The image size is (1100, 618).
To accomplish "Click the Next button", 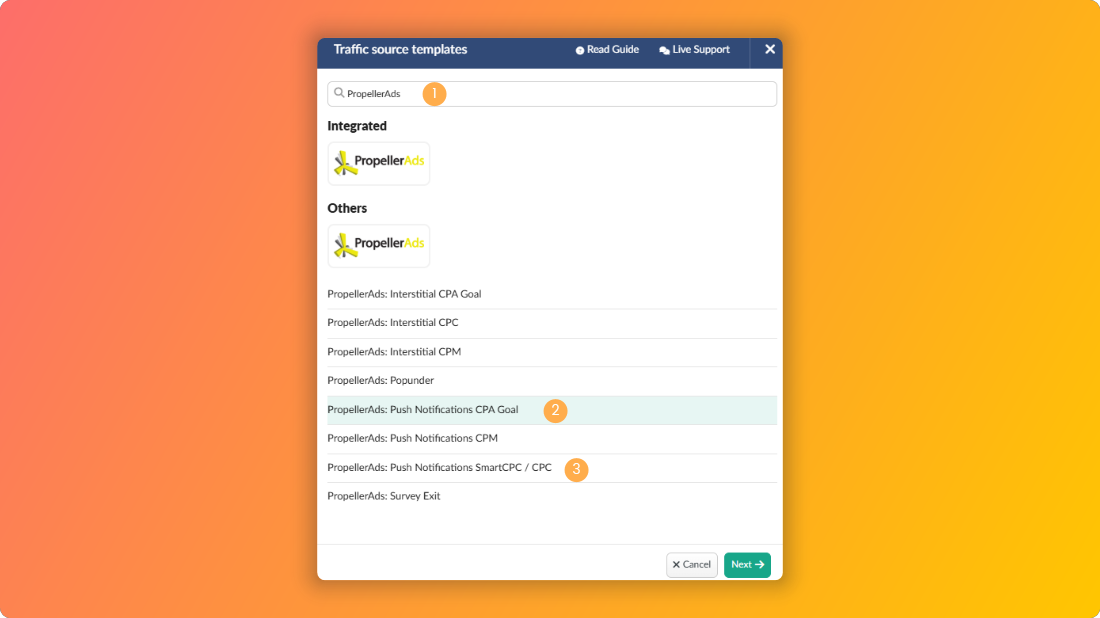I will [747, 565].
